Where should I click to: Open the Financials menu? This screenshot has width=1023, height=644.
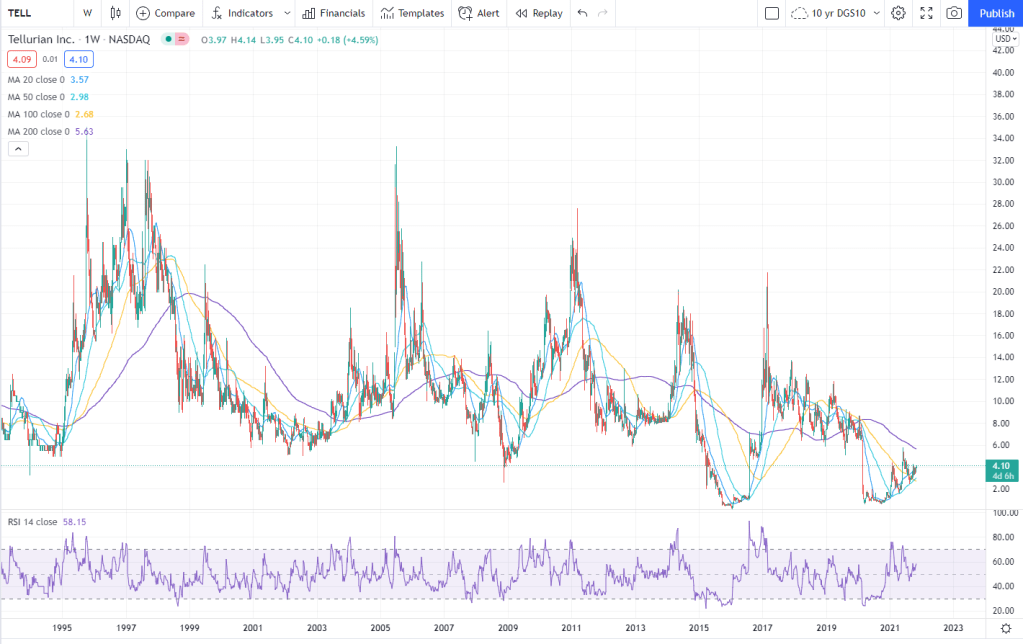pos(333,13)
